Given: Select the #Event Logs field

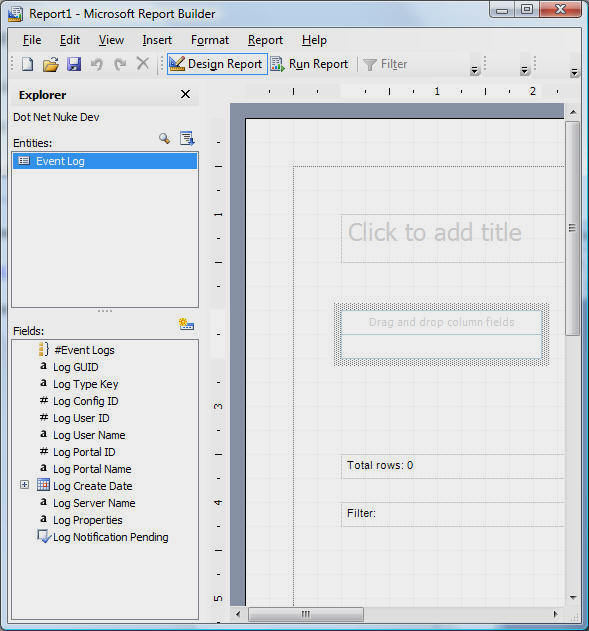Looking at the screenshot, I should (x=84, y=350).
